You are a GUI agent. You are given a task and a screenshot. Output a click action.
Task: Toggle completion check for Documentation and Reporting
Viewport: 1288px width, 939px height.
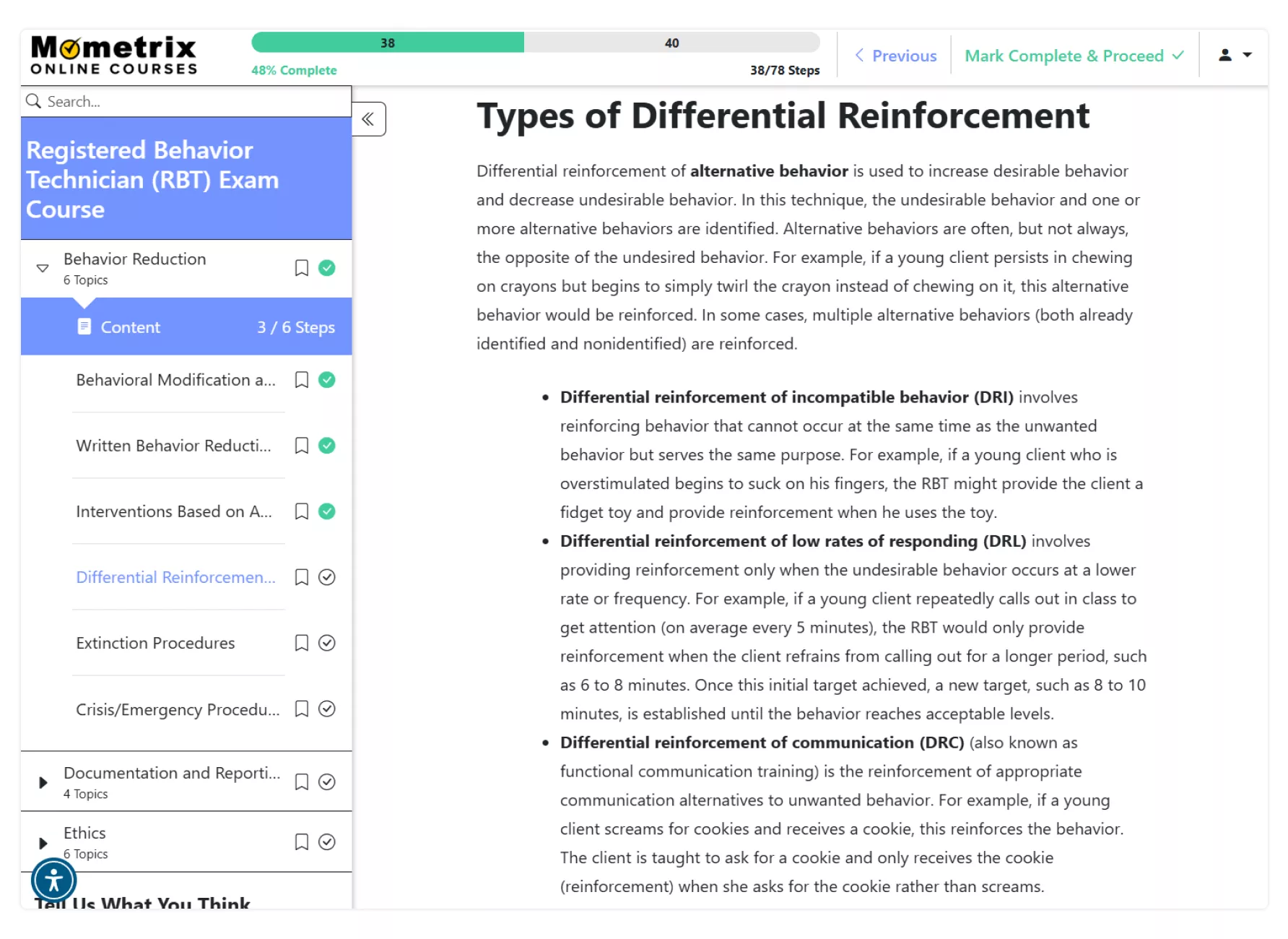point(327,782)
